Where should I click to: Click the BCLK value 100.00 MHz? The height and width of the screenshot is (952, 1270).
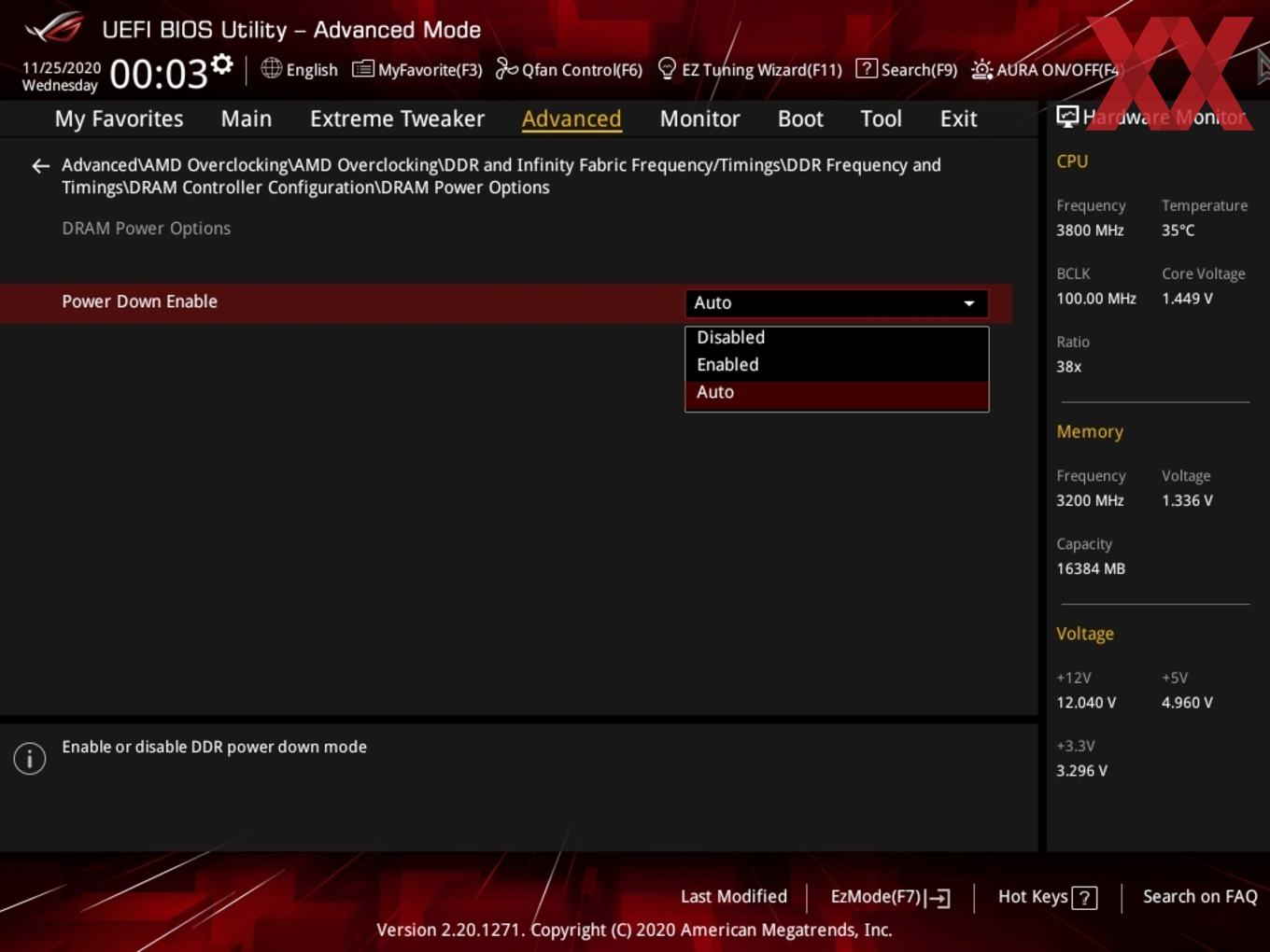point(1096,299)
